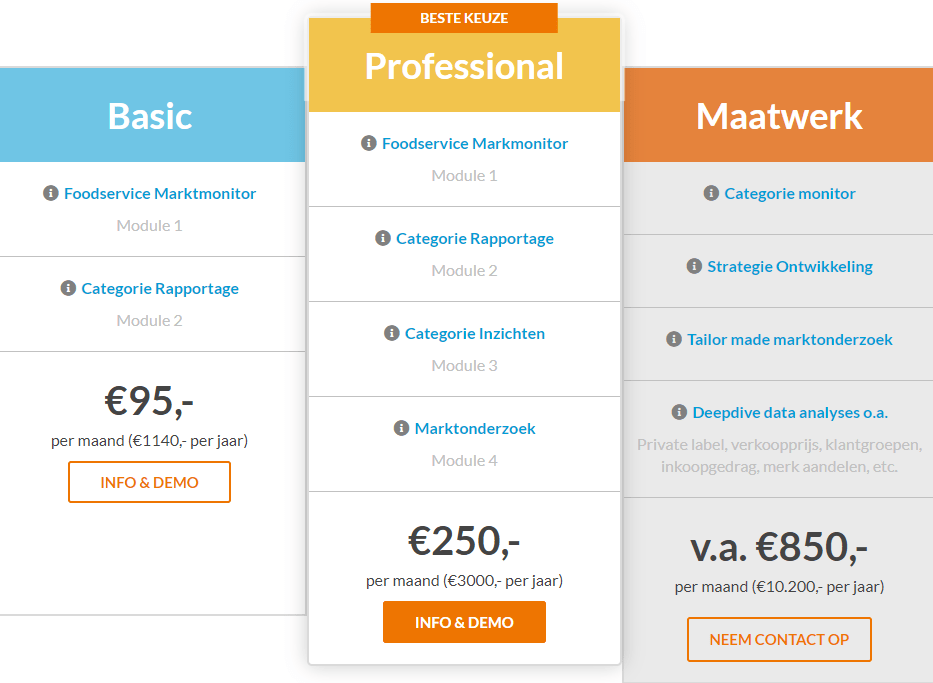Open Categorie Inzichten link
933x683 pixels.
[475, 333]
